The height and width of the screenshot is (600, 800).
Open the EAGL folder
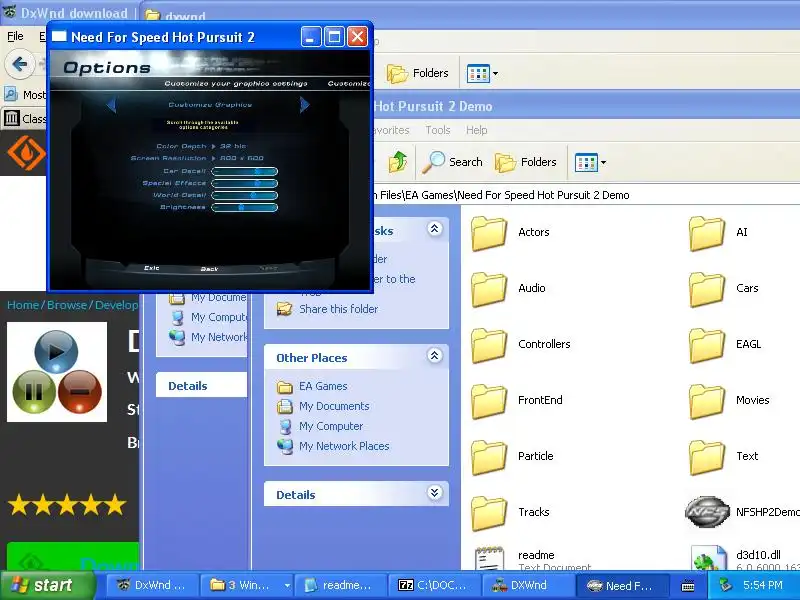pyautogui.click(x=725, y=345)
